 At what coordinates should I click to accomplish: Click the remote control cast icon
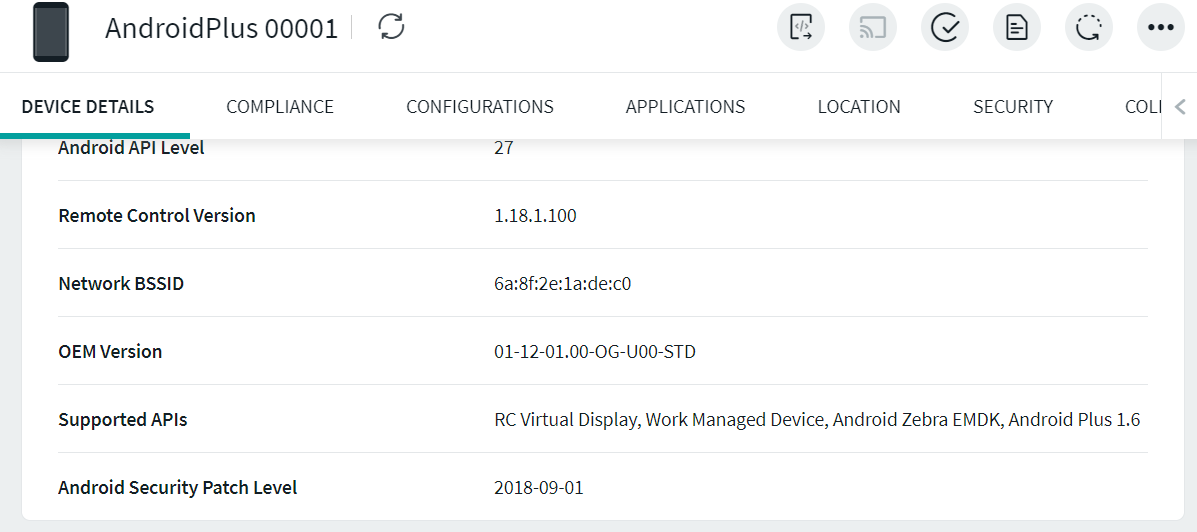tap(873, 27)
